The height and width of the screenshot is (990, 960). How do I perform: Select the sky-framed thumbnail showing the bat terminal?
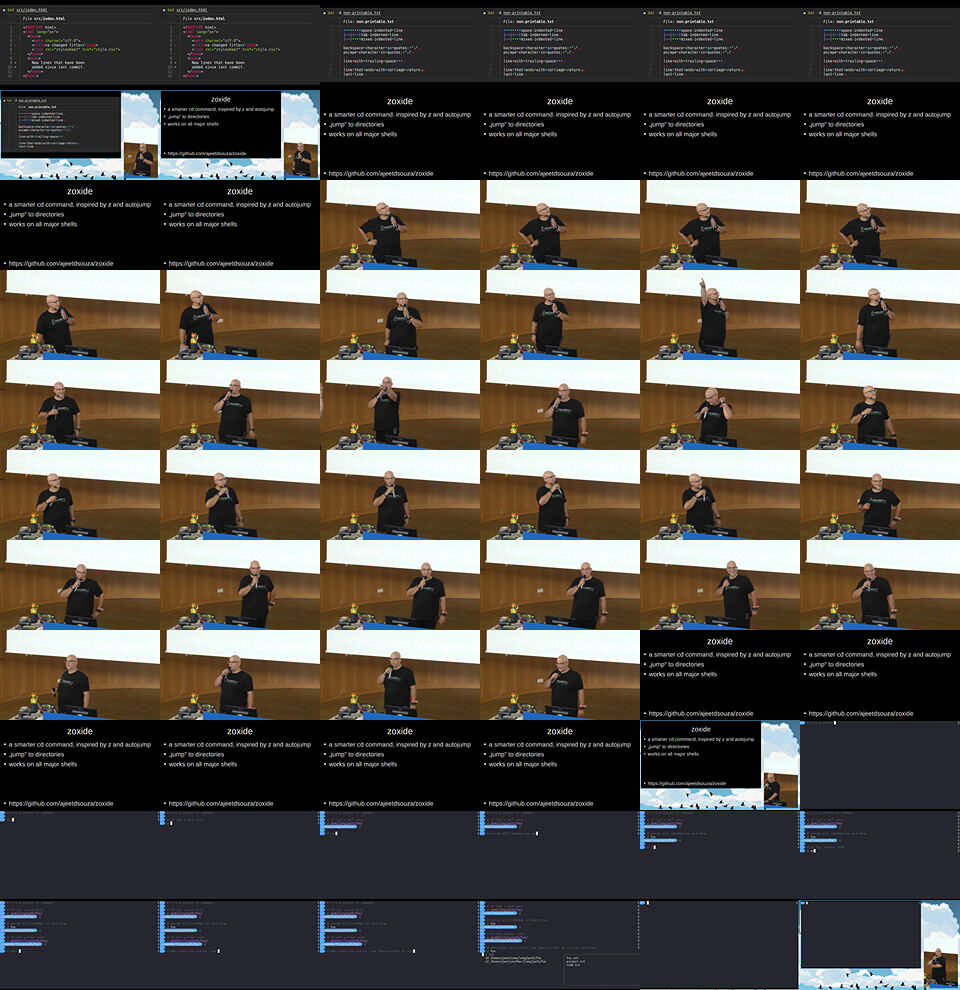80,134
